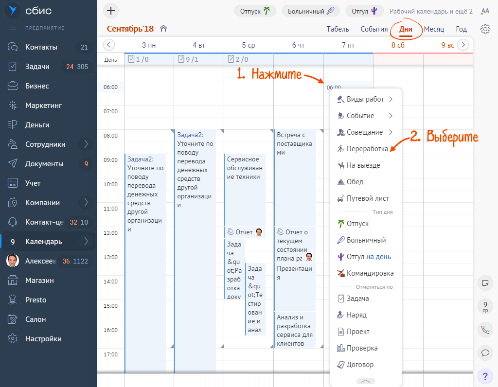This screenshot has width=498, height=387.
Task: Expand Совещание submenu arrow
Action: [390, 132]
